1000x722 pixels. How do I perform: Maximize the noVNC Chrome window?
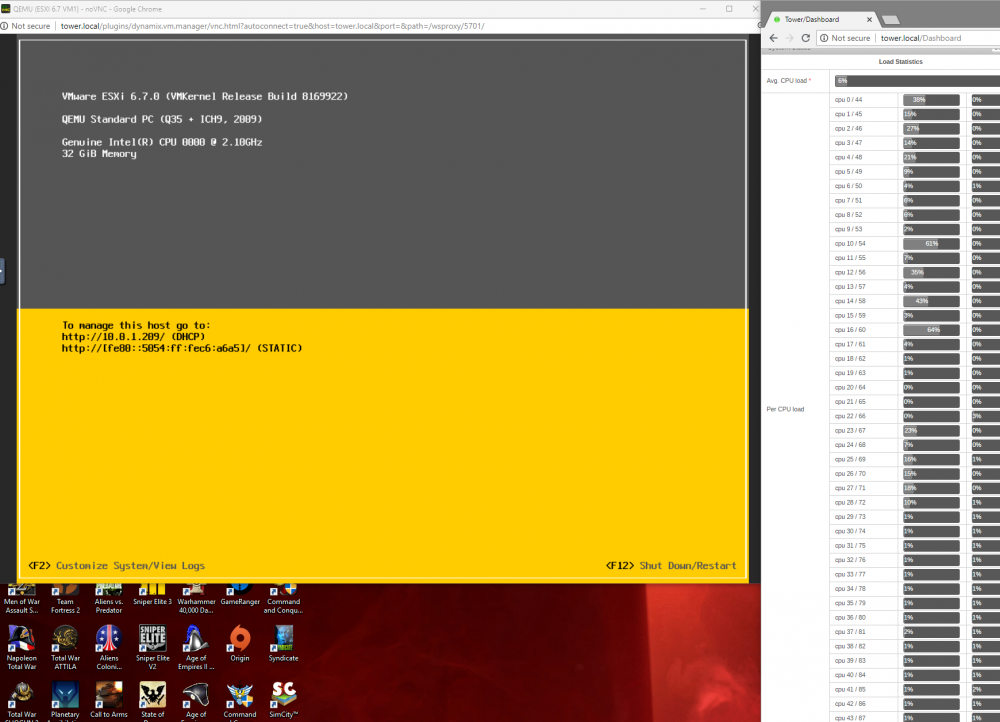729,9
